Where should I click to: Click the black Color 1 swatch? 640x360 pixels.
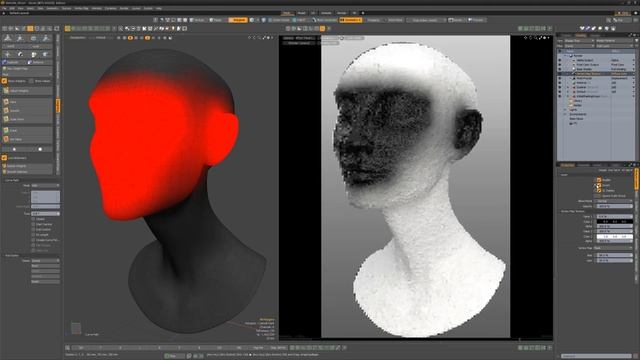coord(615,221)
